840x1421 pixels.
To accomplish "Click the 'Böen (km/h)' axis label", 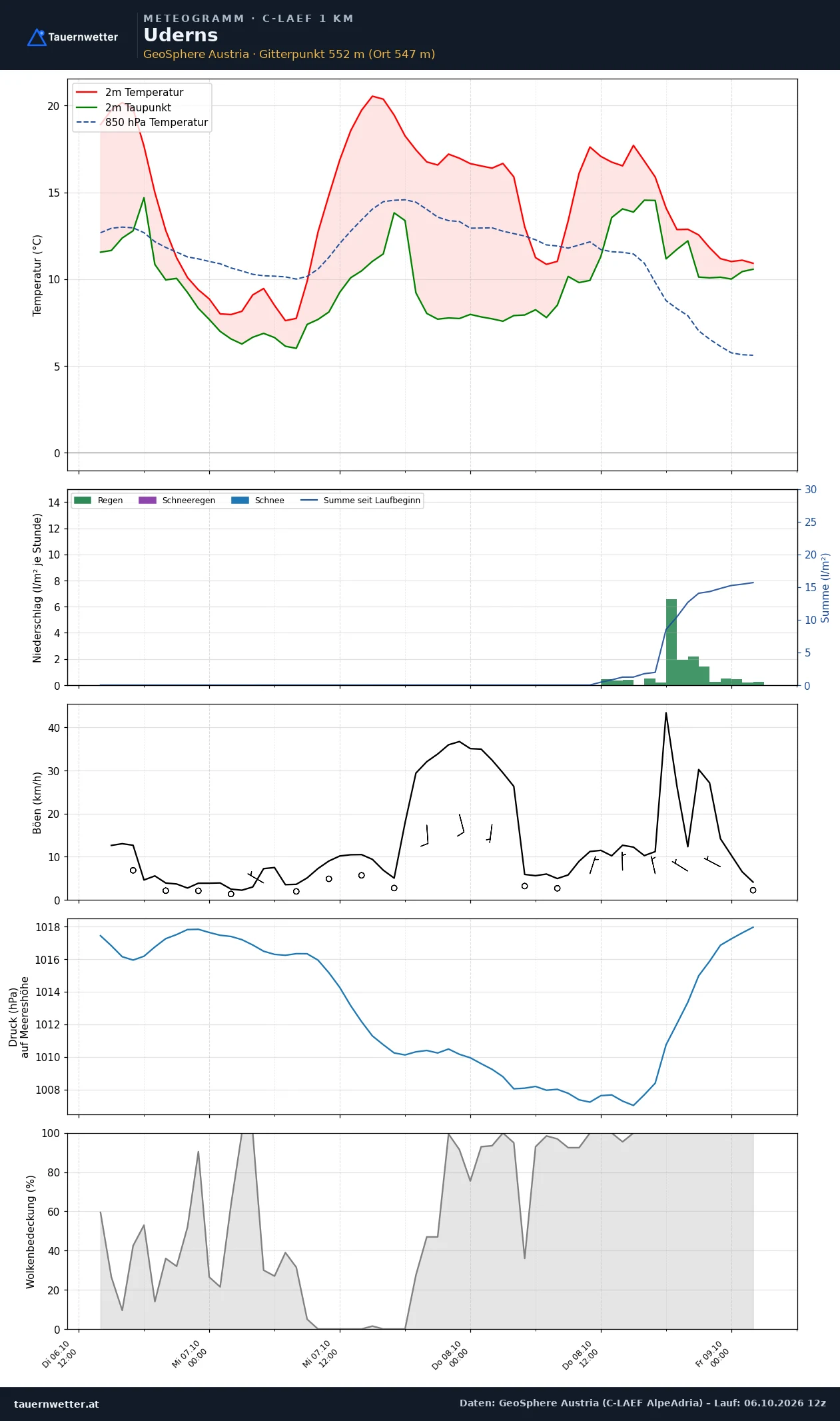I will click(x=37, y=803).
